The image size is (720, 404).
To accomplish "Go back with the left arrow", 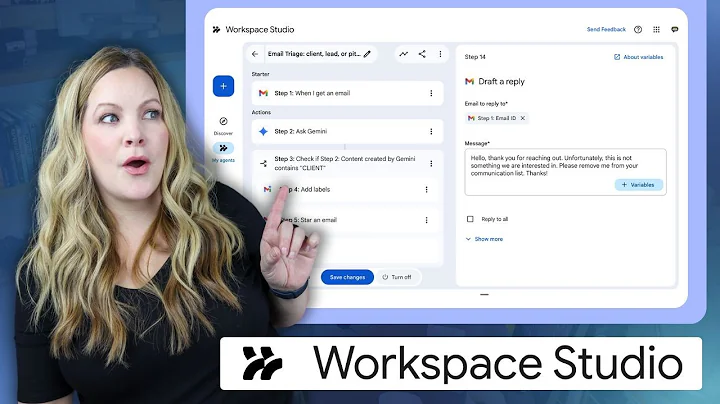I will coord(255,54).
